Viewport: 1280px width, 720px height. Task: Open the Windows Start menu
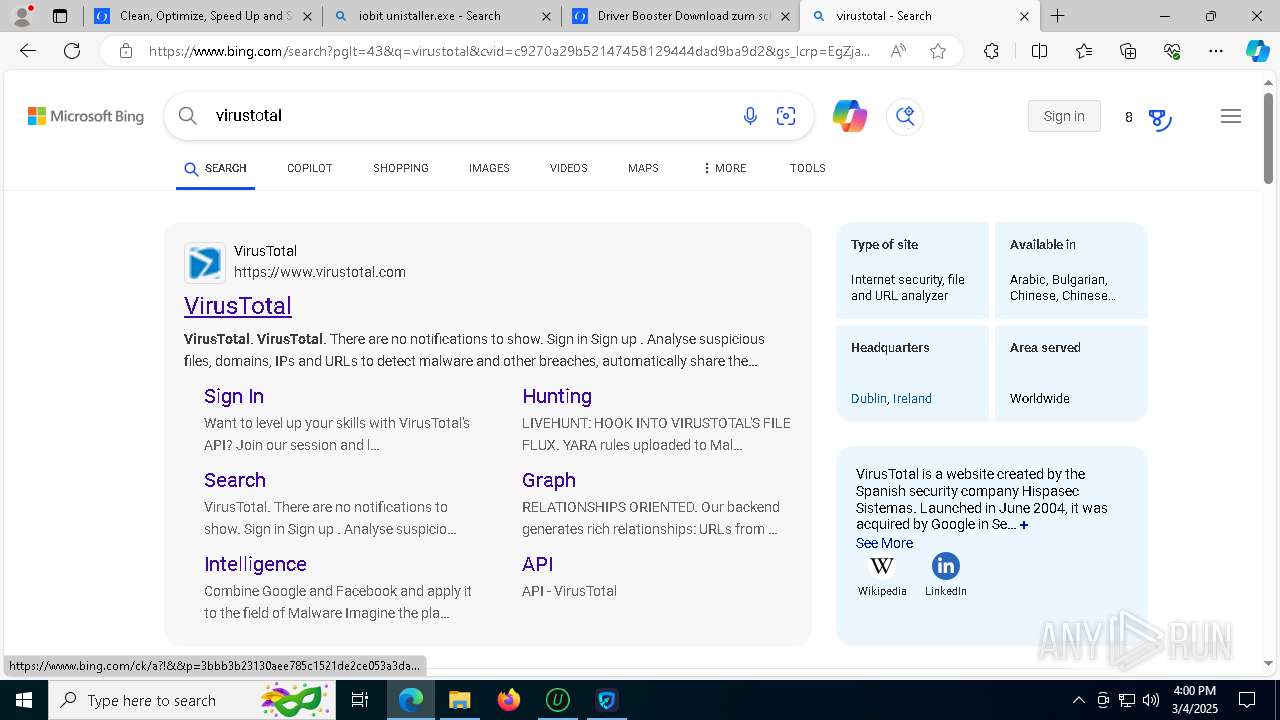[x=24, y=700]
